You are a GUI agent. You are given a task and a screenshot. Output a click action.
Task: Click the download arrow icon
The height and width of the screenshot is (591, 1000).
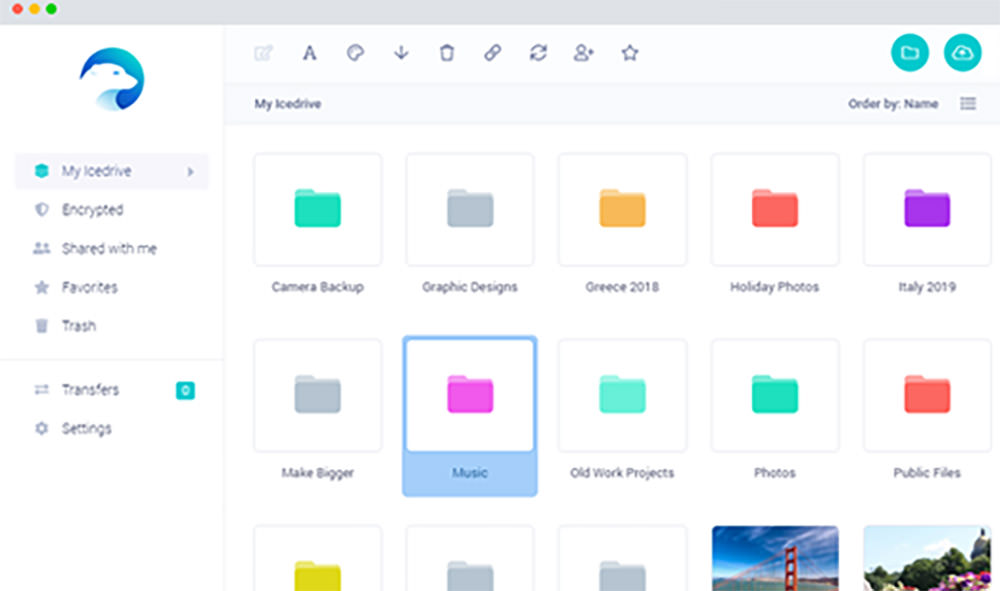[x=401, y=53]
